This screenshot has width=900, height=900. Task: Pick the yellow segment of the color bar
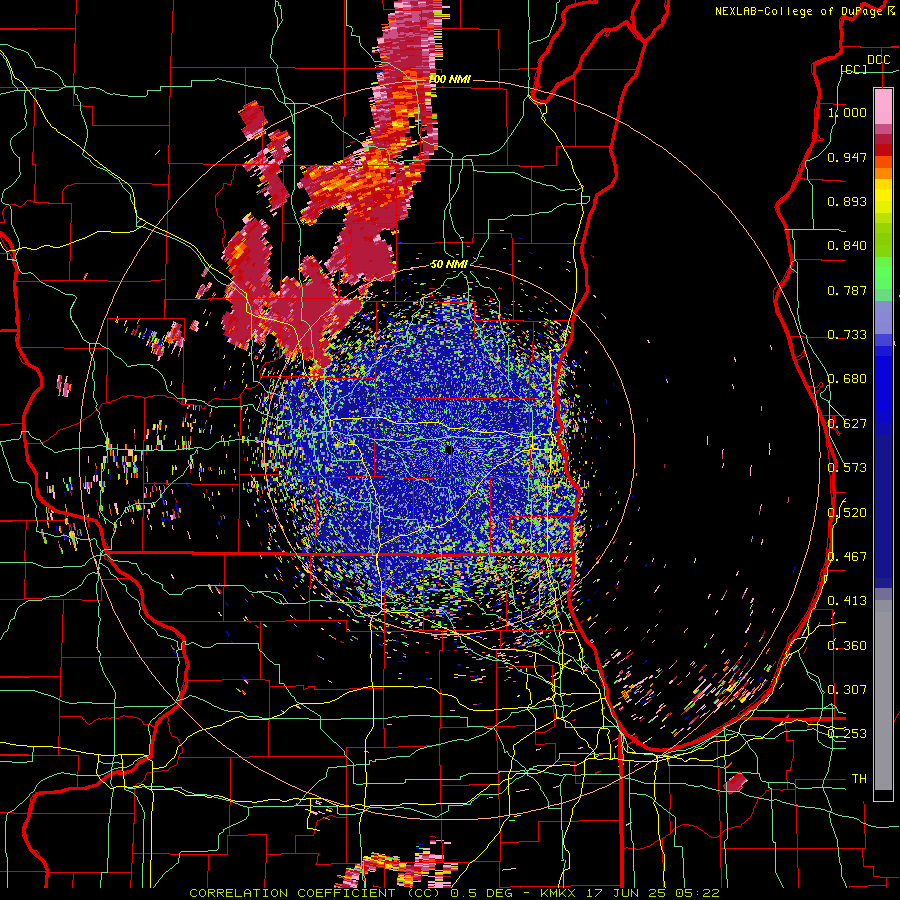pos(883,197)
